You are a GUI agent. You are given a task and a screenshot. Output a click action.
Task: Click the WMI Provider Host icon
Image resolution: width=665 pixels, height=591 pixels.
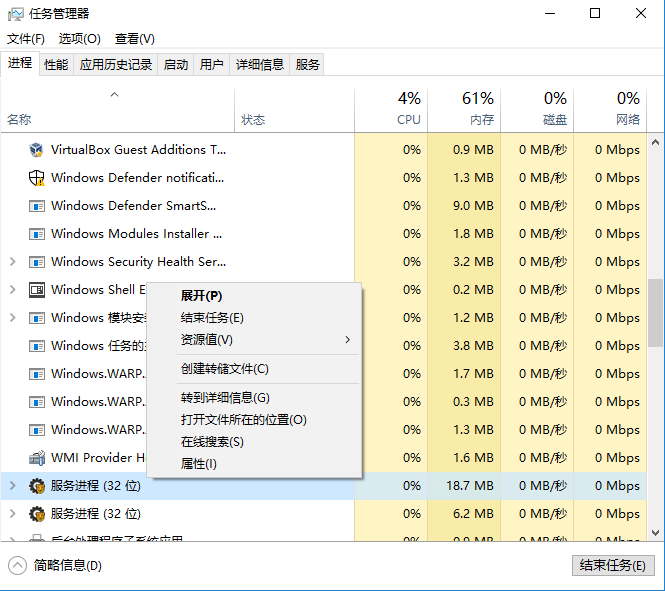click(36, 458)
